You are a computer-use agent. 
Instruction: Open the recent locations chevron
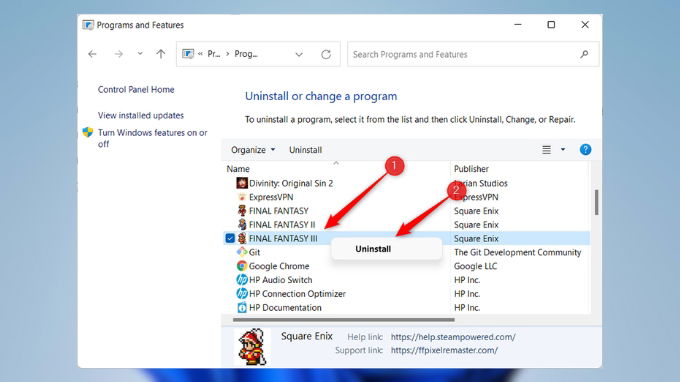(140, 54)
